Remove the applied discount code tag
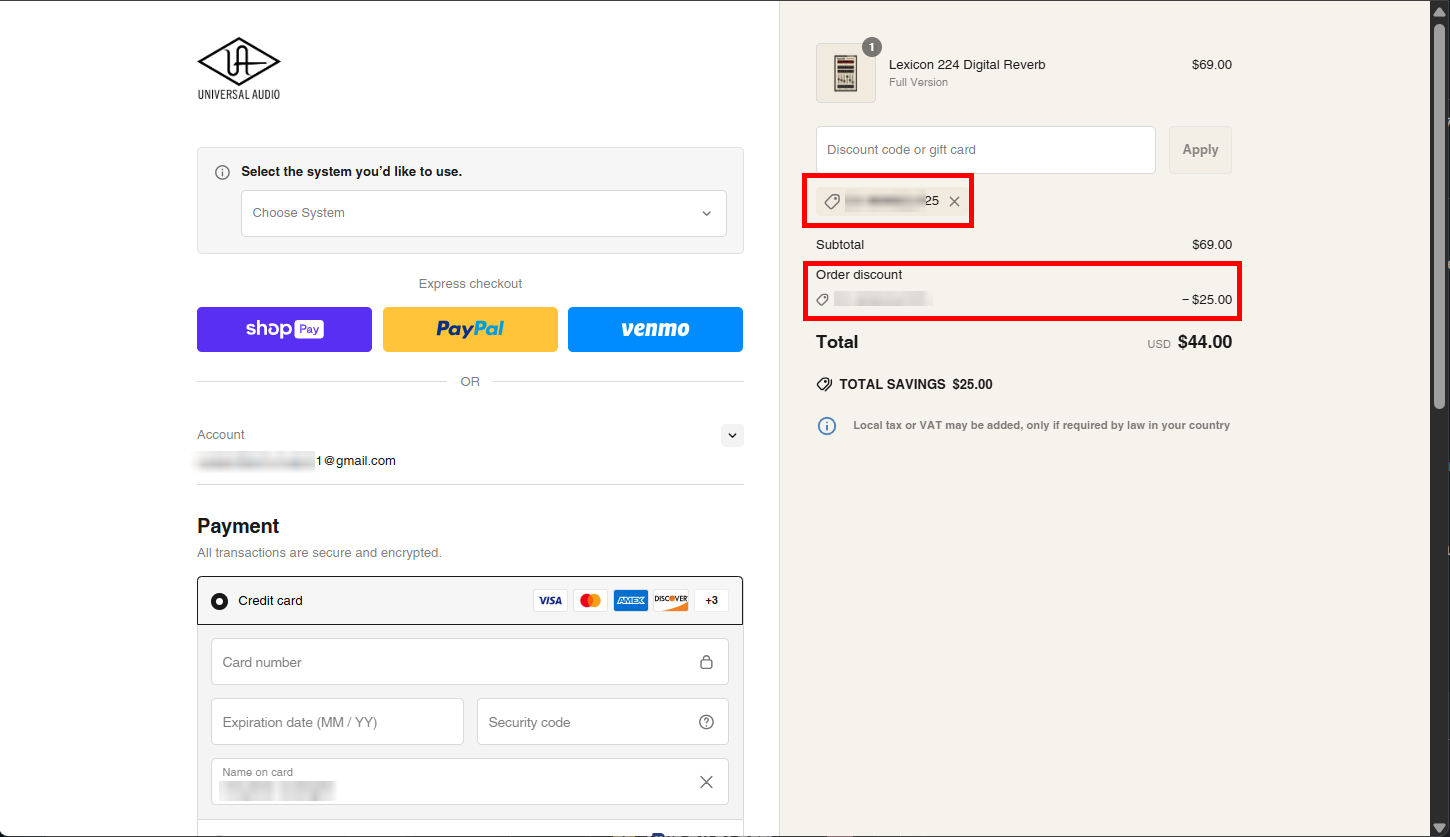Viewport: 1450px width, 837px height. click(954, 202)
